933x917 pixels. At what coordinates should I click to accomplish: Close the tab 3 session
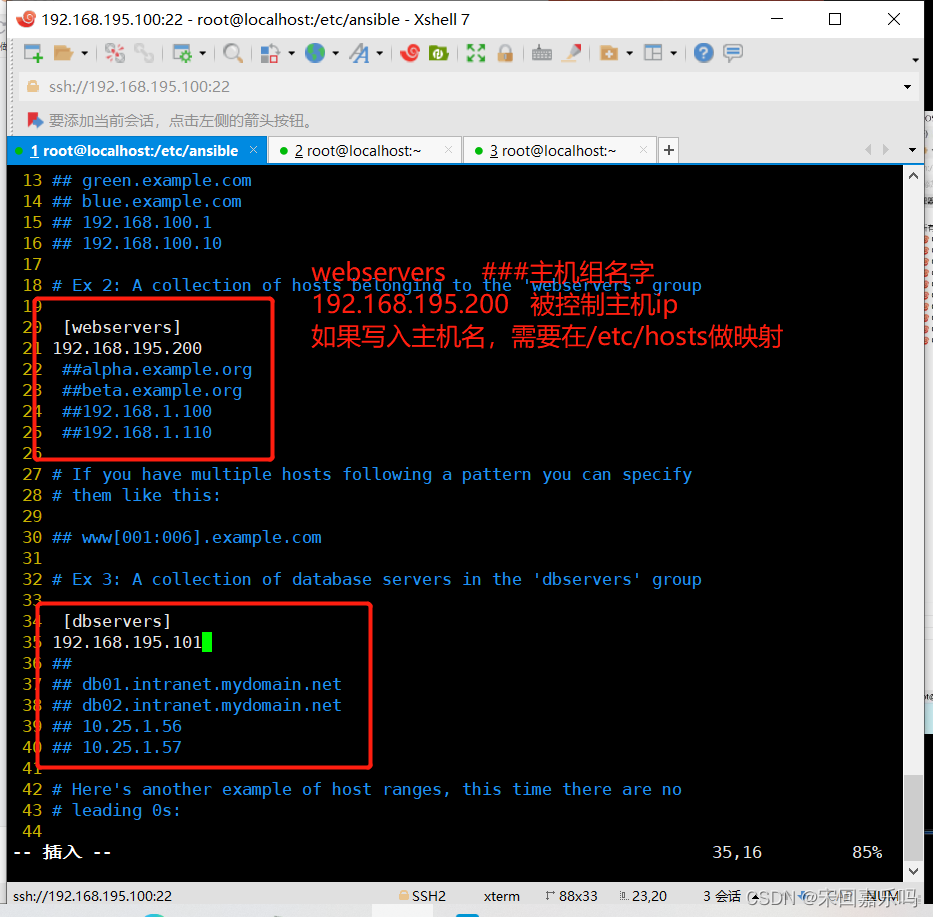pos(643,150)
